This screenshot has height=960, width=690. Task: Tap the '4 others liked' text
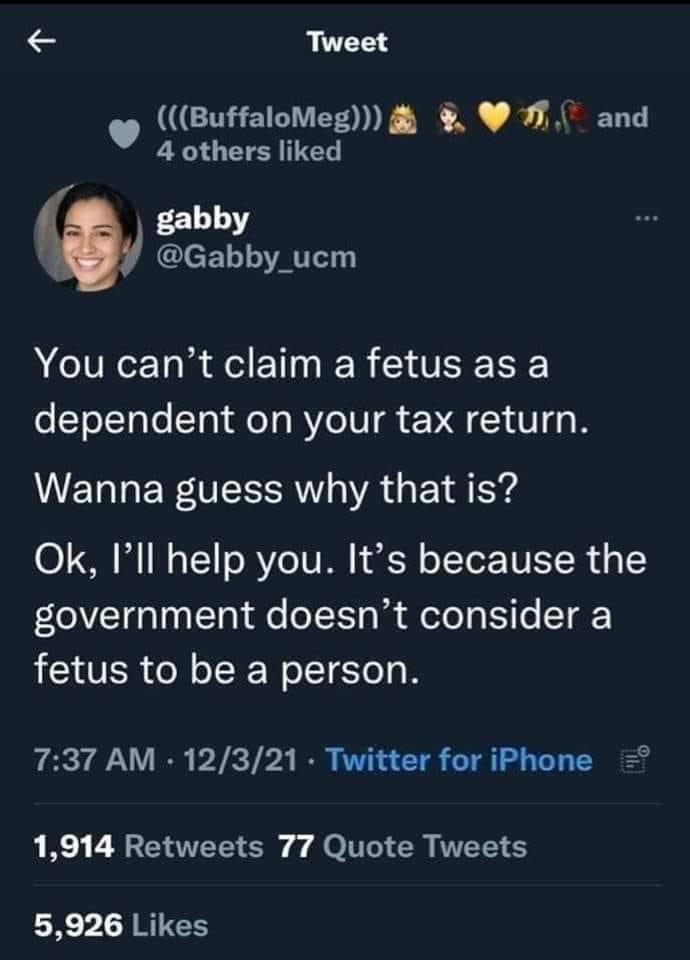(x=249, y=151)
